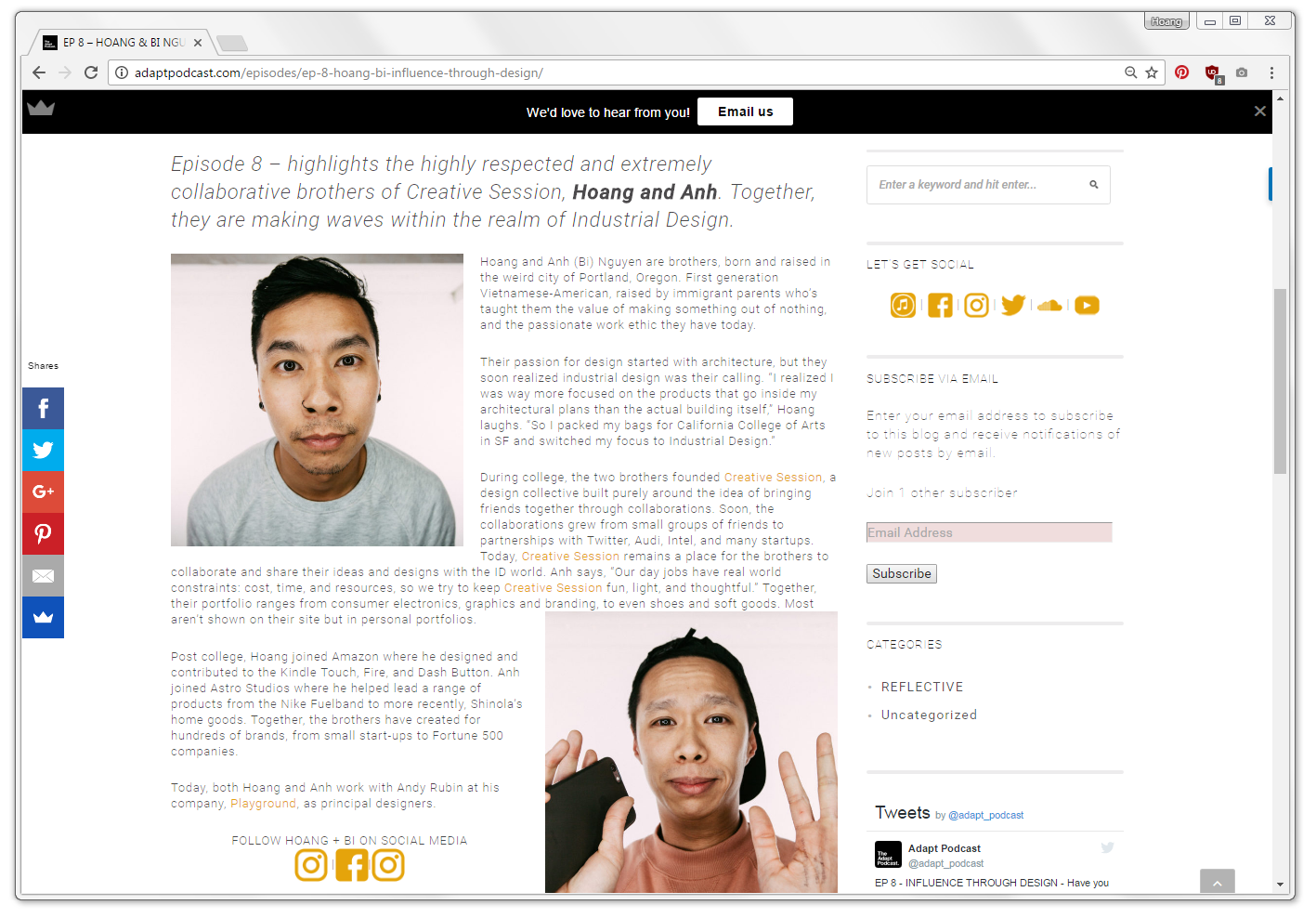
Task: Share on Google Plus via left sidebar
Action: pos(43,492)
